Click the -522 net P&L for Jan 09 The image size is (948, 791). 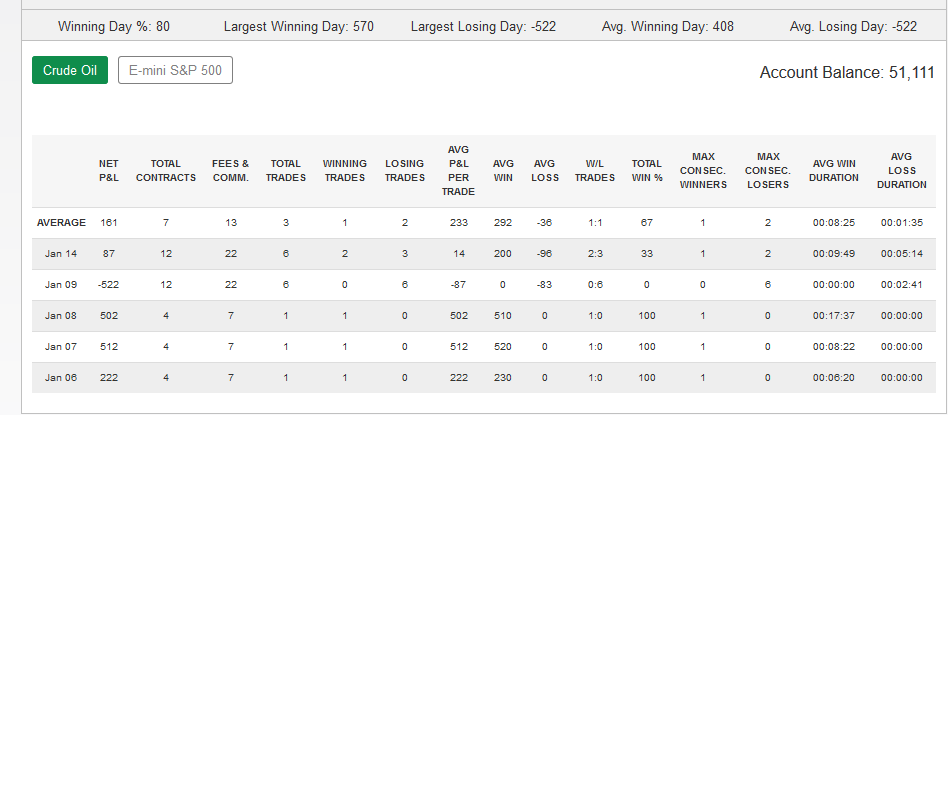coord(109,284)
